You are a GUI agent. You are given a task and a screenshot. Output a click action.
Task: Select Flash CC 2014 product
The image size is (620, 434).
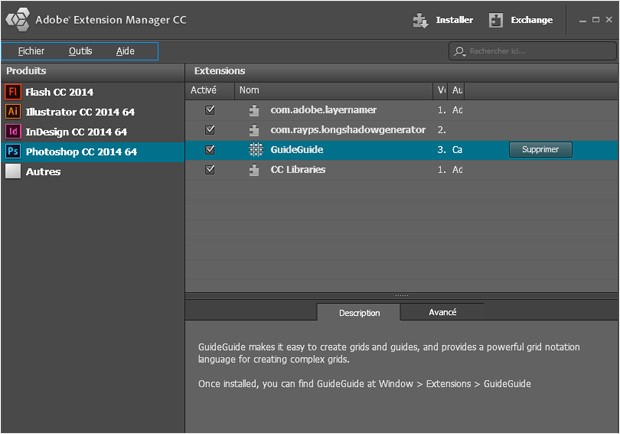point(93,92)
